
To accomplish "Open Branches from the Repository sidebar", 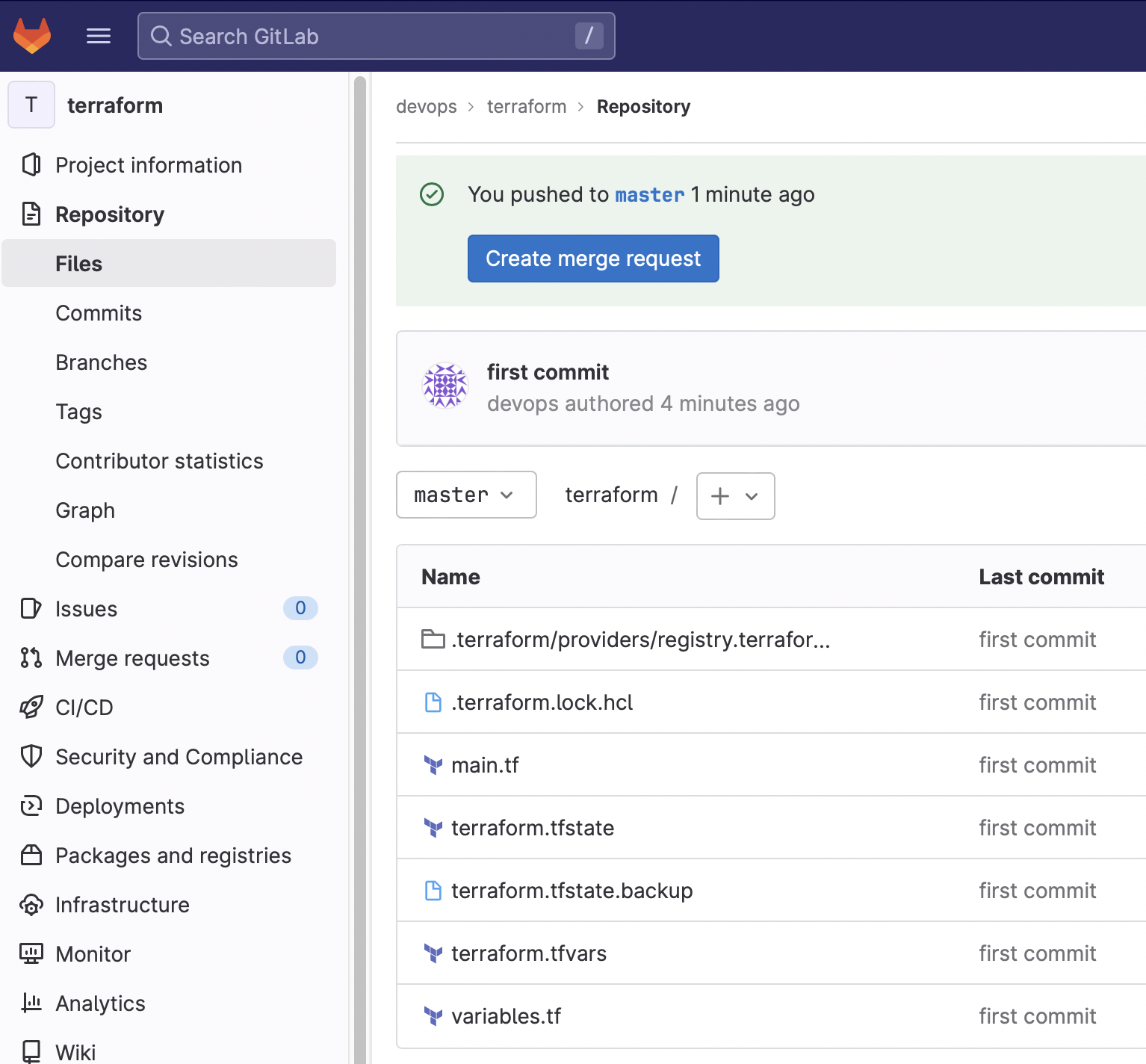I will coord(101,362).
